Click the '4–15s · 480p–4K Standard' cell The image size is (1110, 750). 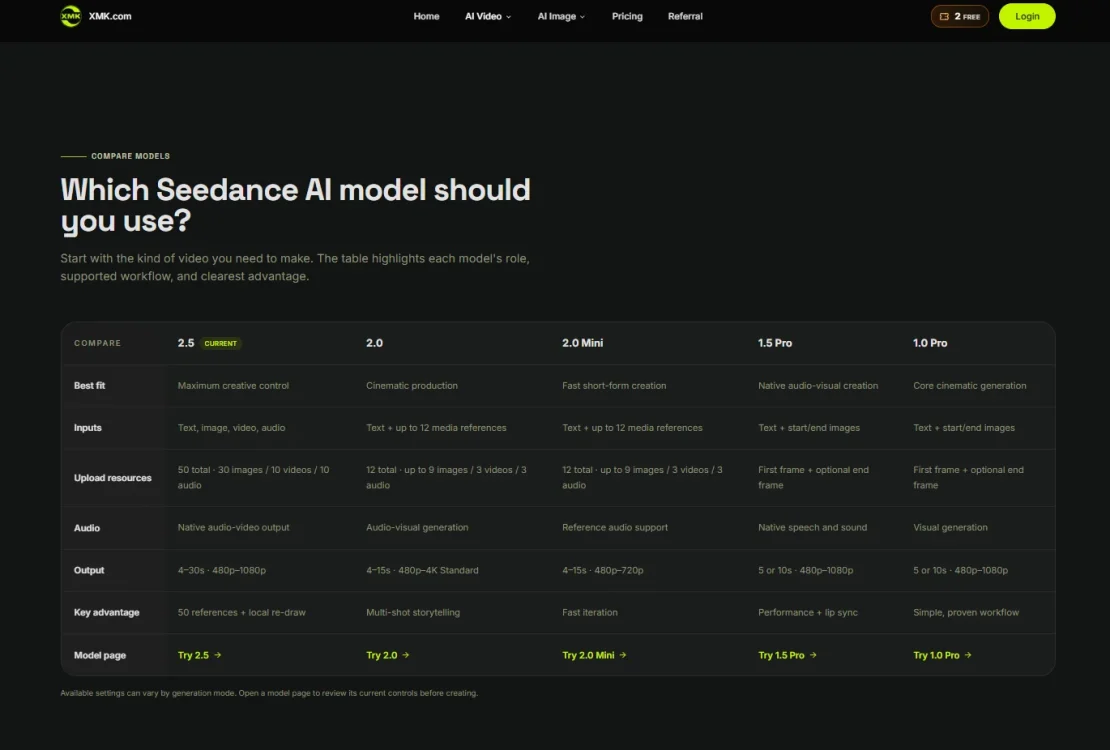(x=423, y=570)
